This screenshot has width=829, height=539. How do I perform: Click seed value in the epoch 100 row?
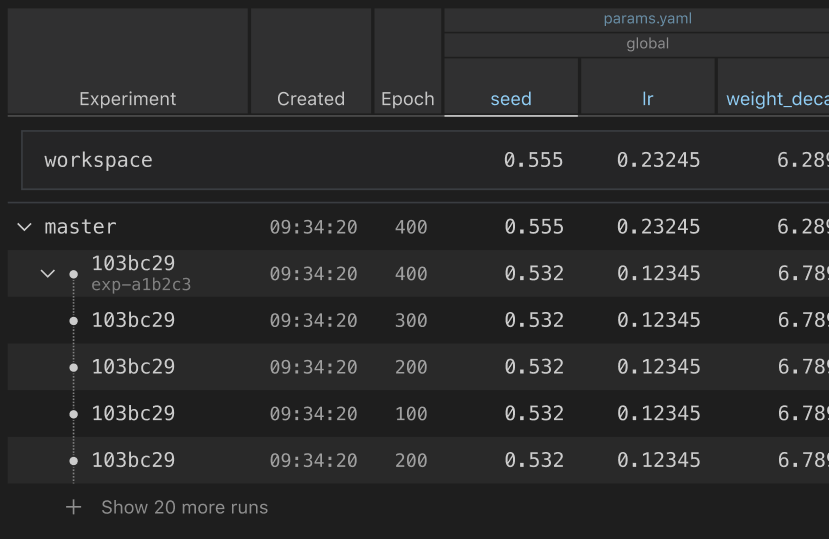pos(533,413)
